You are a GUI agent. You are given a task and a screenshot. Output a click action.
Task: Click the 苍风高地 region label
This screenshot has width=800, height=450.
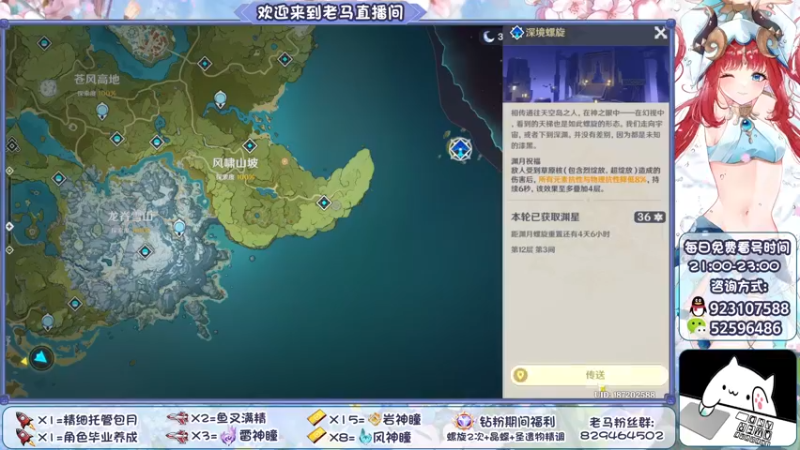tap(97, 79)
